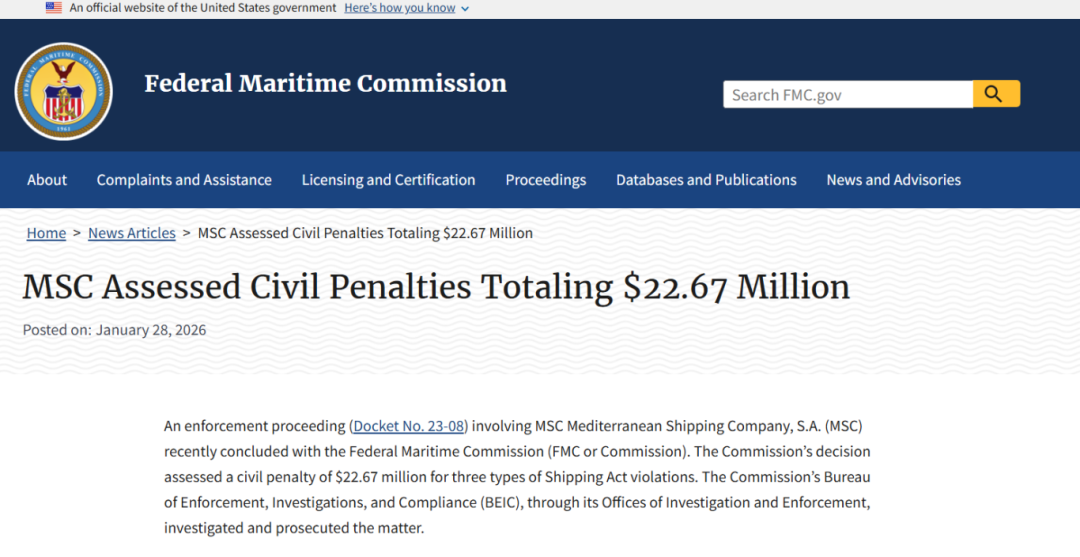Screen dimensions: 1080x557
Task: Go to the Proceedings navigation item
Action: (x=545, y=180)
